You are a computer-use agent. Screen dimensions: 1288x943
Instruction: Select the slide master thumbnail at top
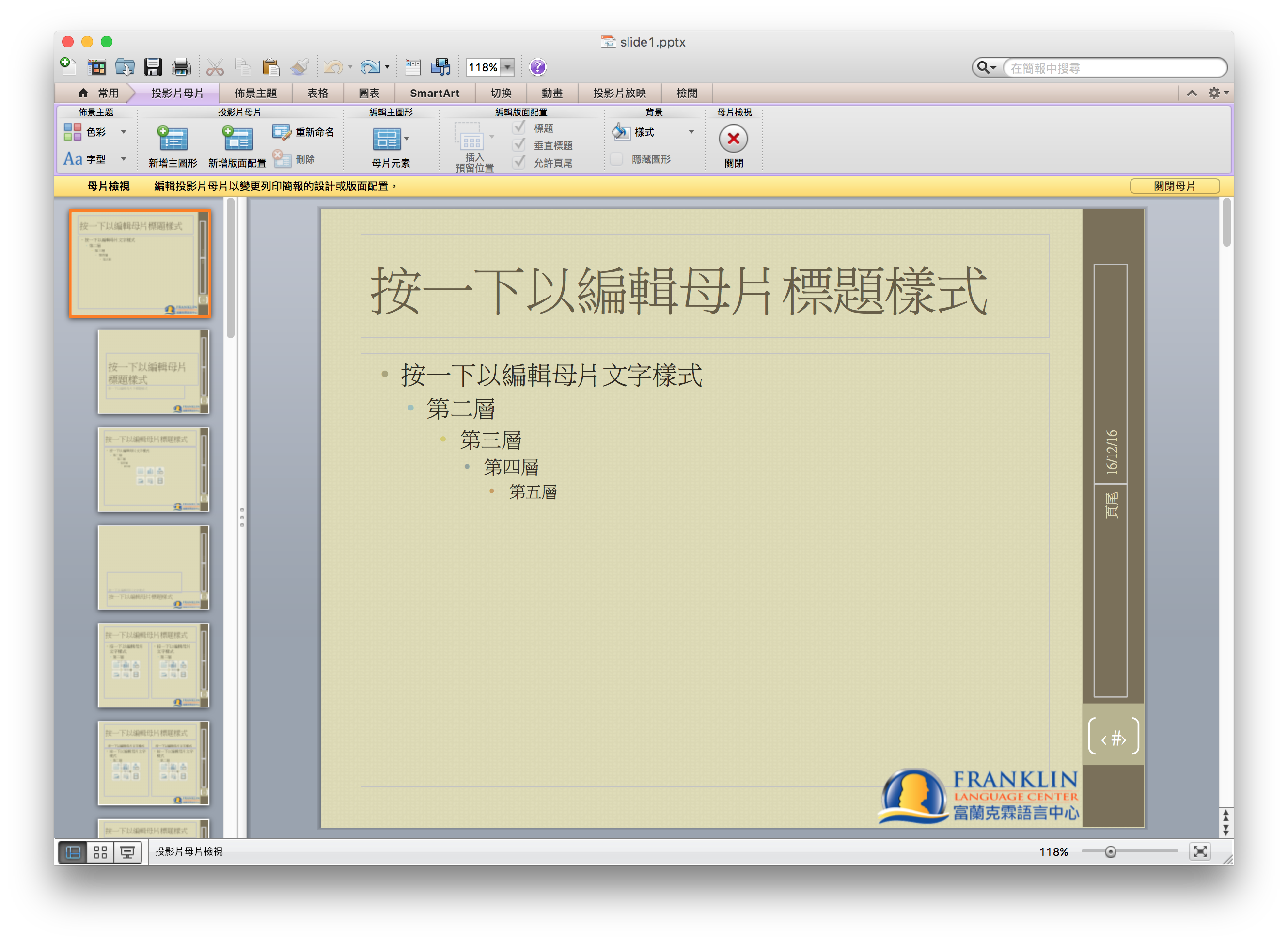pyautogui.click(x=140, y=264)
